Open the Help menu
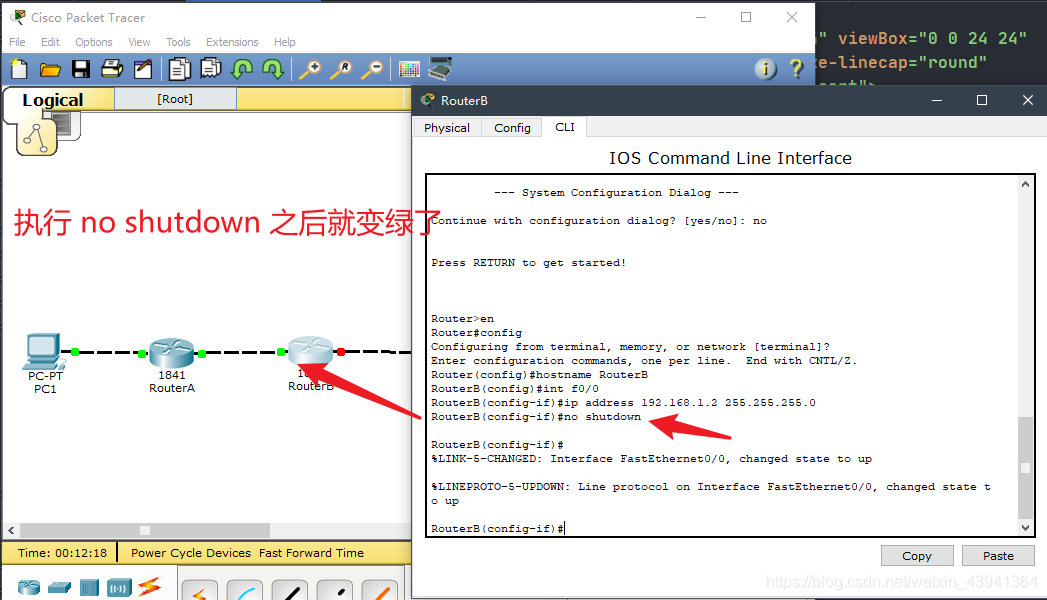This screenshot has height=600, width=1047. tap(284, 42)
